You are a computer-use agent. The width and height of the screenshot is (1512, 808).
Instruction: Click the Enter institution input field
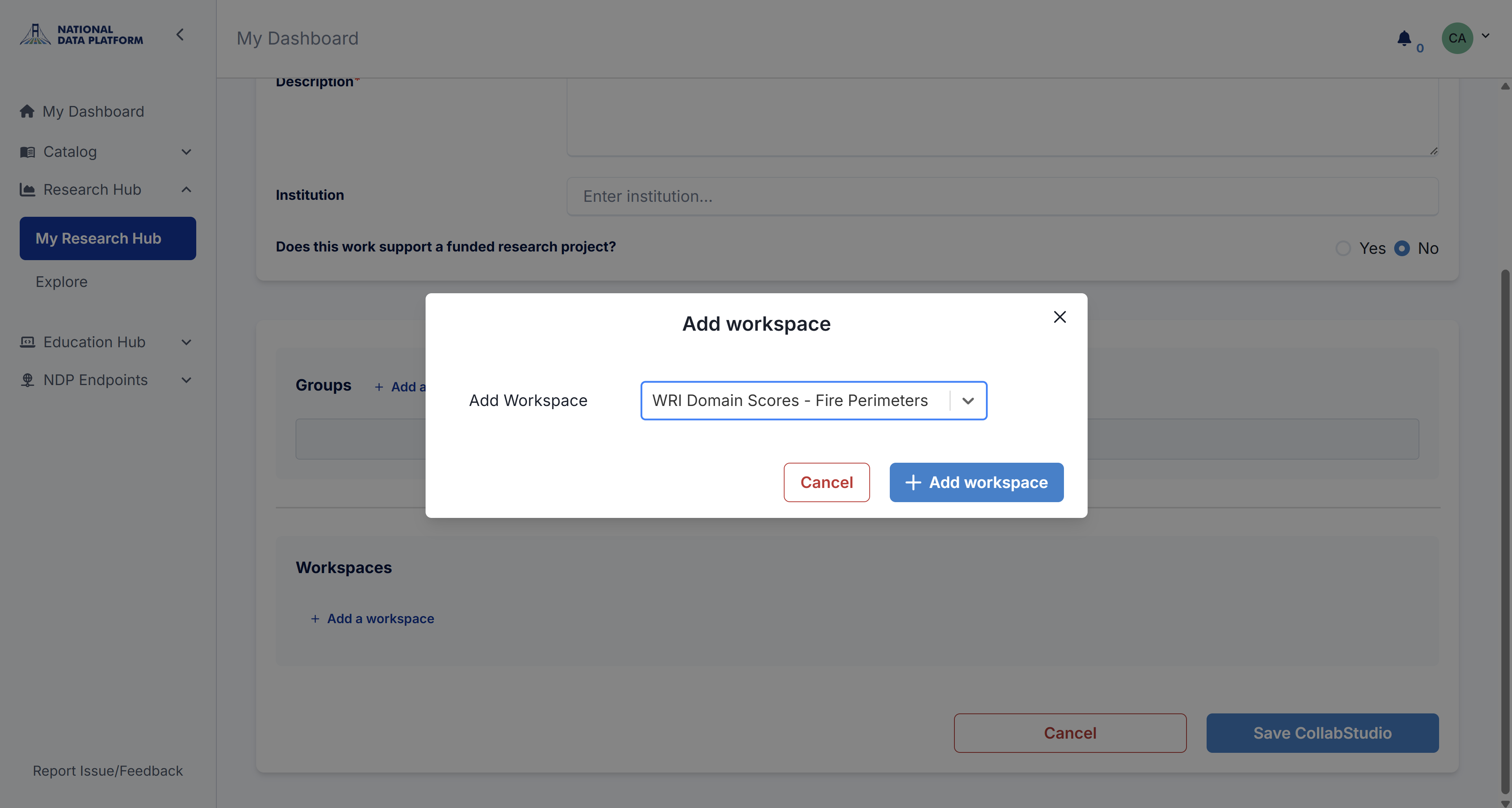pyautogui.click(x=1002, y=196)
